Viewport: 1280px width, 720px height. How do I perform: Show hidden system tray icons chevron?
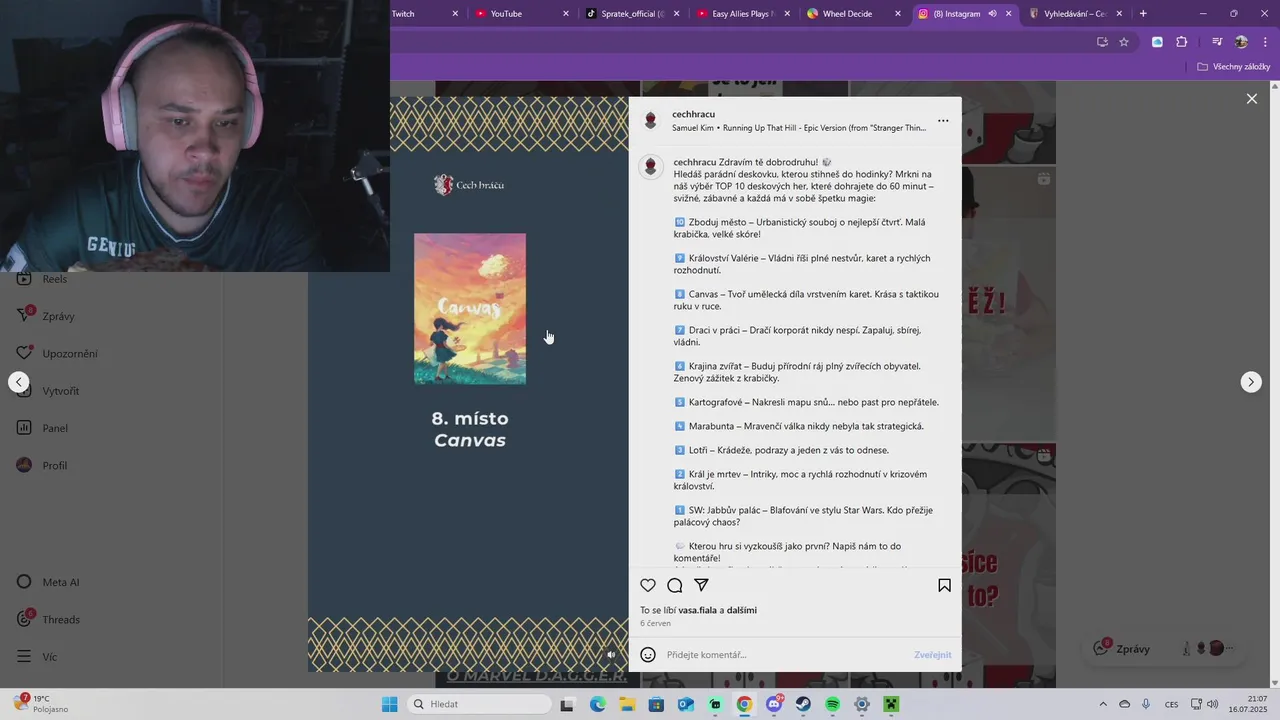[x=1103, y=704]
